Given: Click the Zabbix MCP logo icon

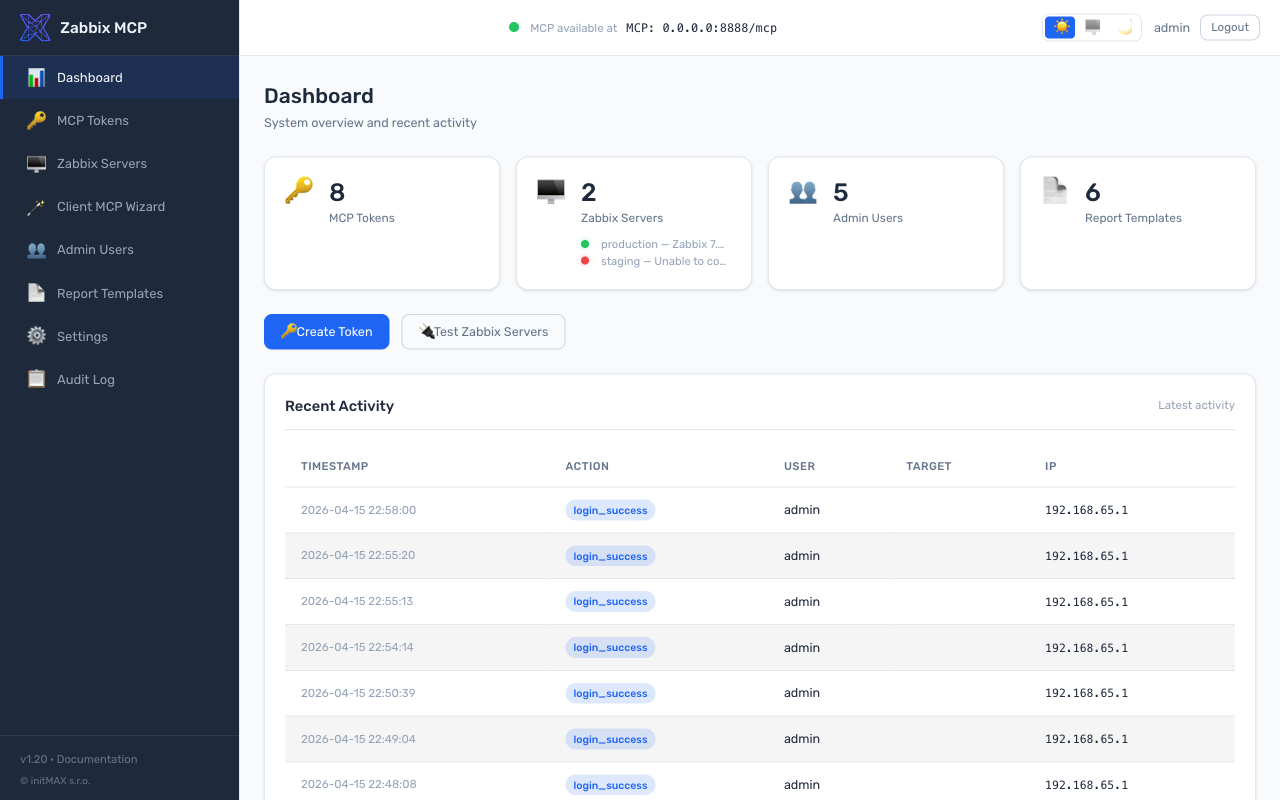Looking at the screenshot, I should [x=35, y=28].
